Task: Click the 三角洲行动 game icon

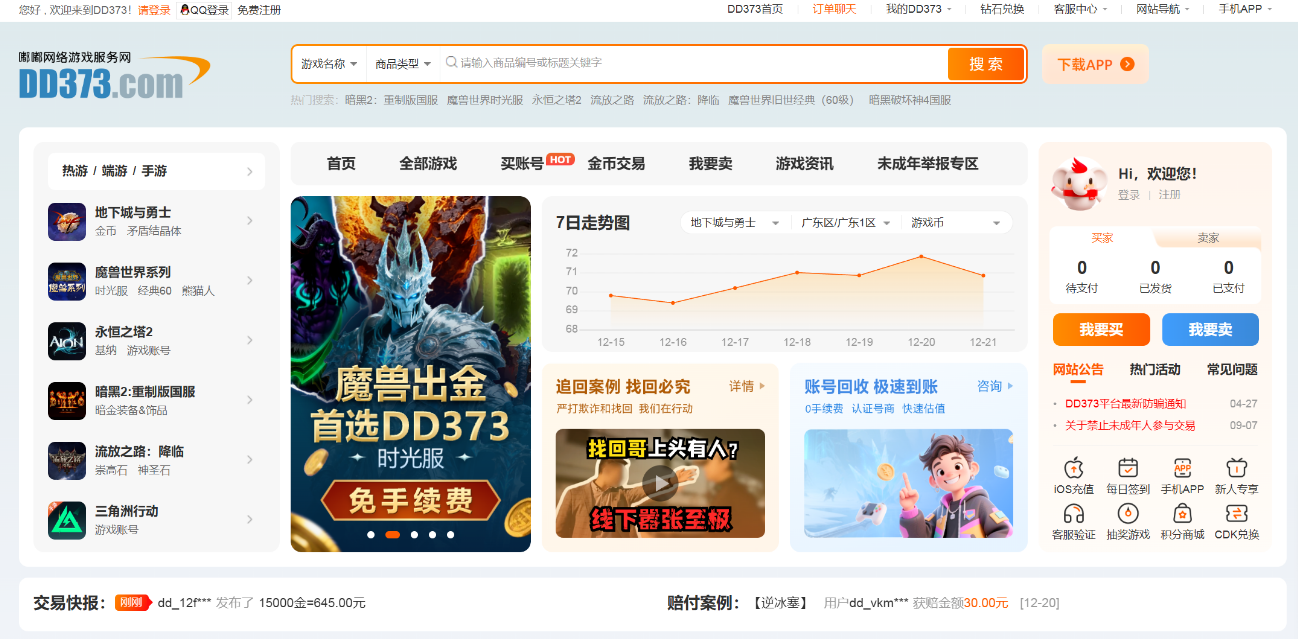Action: [x=66, y=520]
